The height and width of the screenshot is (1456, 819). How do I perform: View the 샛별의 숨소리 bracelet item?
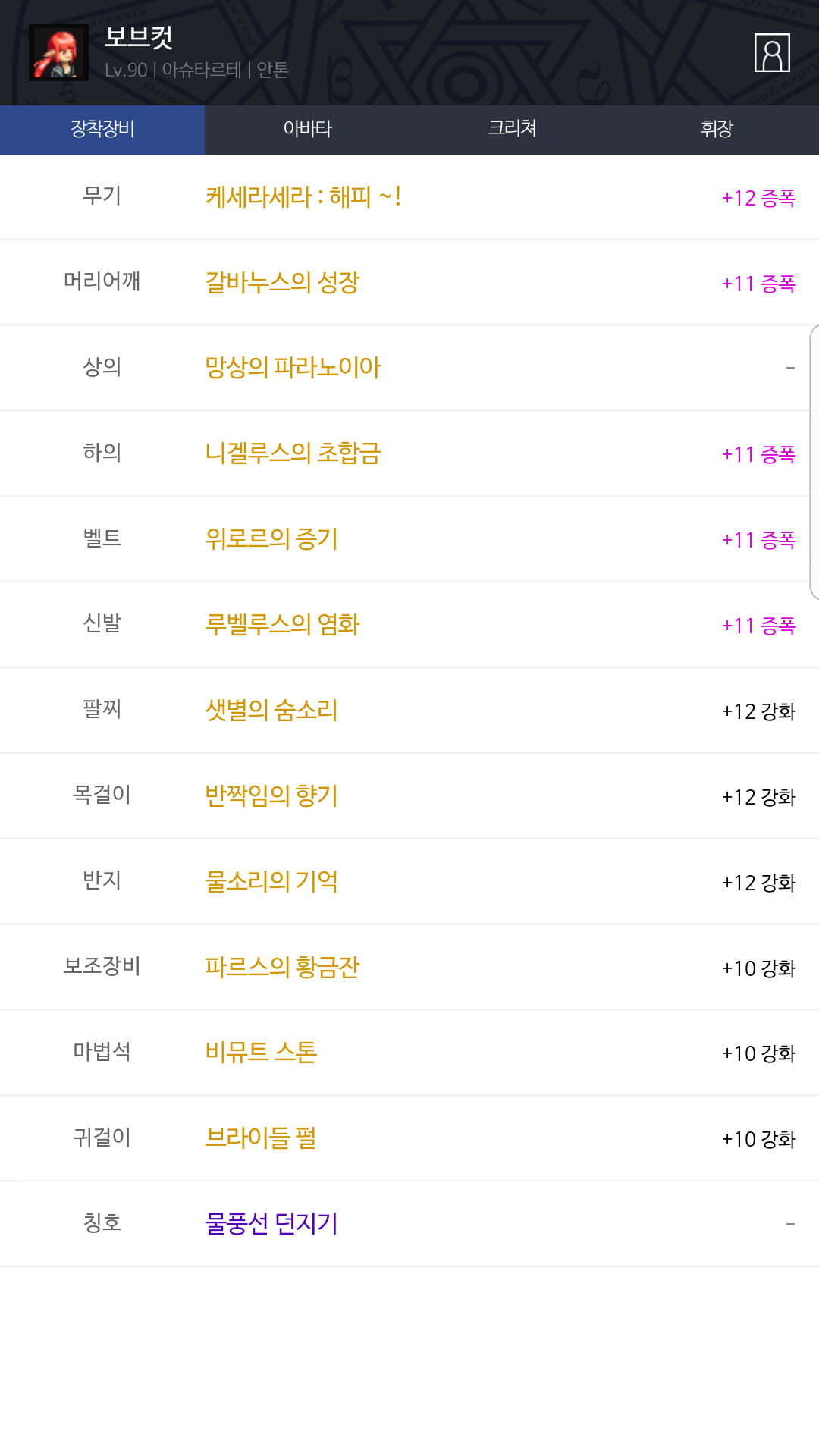pos(271,711)
